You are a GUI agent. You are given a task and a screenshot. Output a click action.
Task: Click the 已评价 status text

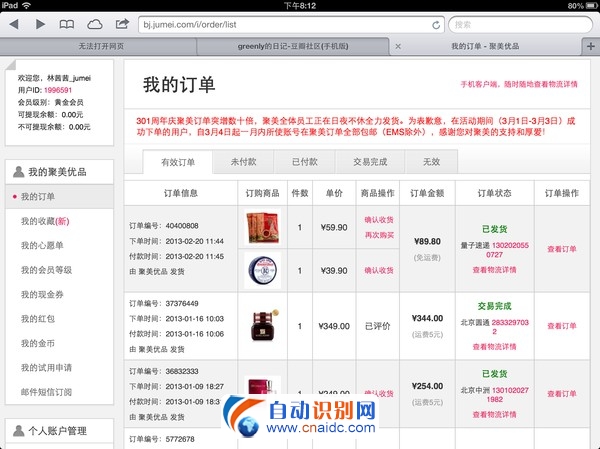[377, 326]
